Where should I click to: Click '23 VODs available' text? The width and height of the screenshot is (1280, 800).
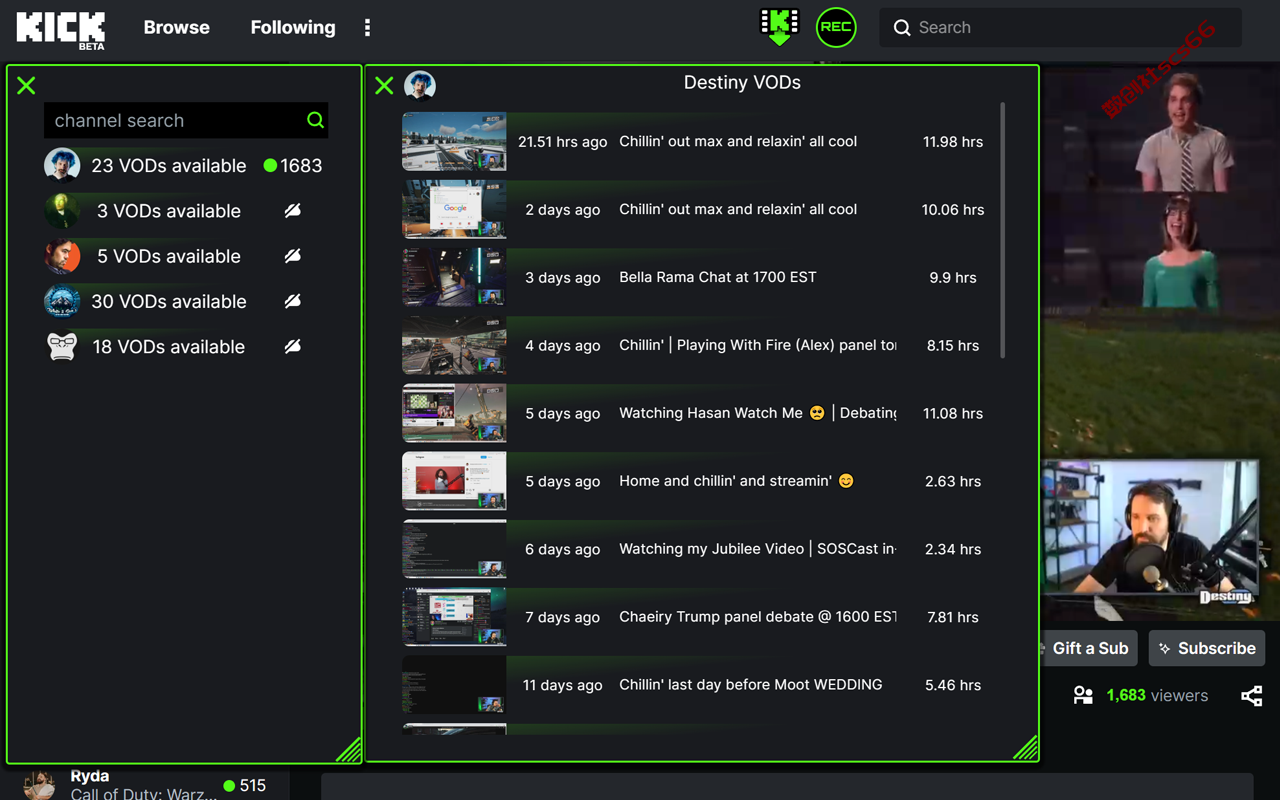[169, 166]
